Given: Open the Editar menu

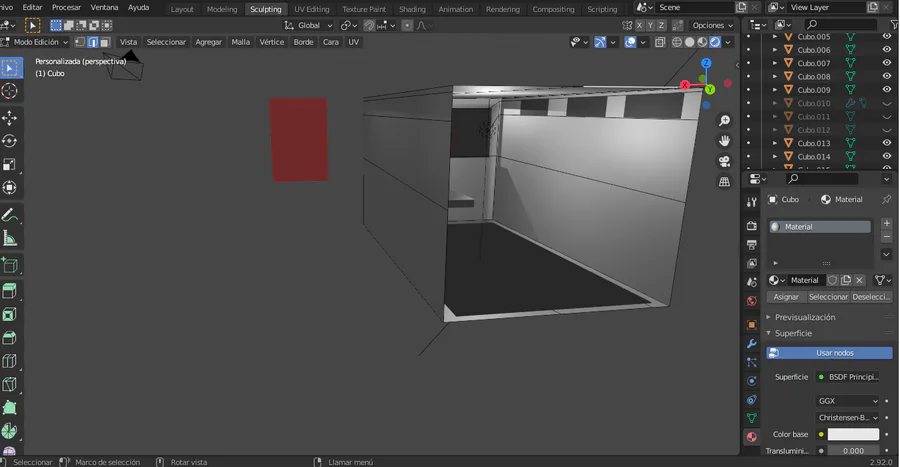Looking at the screenshot, I should tap(32, 7).
